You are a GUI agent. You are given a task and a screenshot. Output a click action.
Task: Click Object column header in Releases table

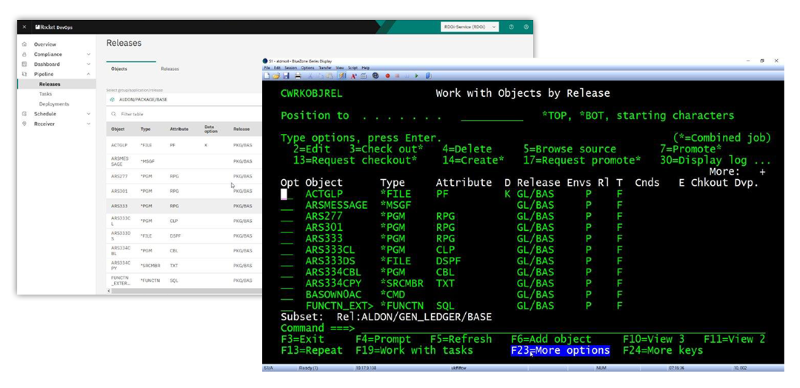pos(118,129)
